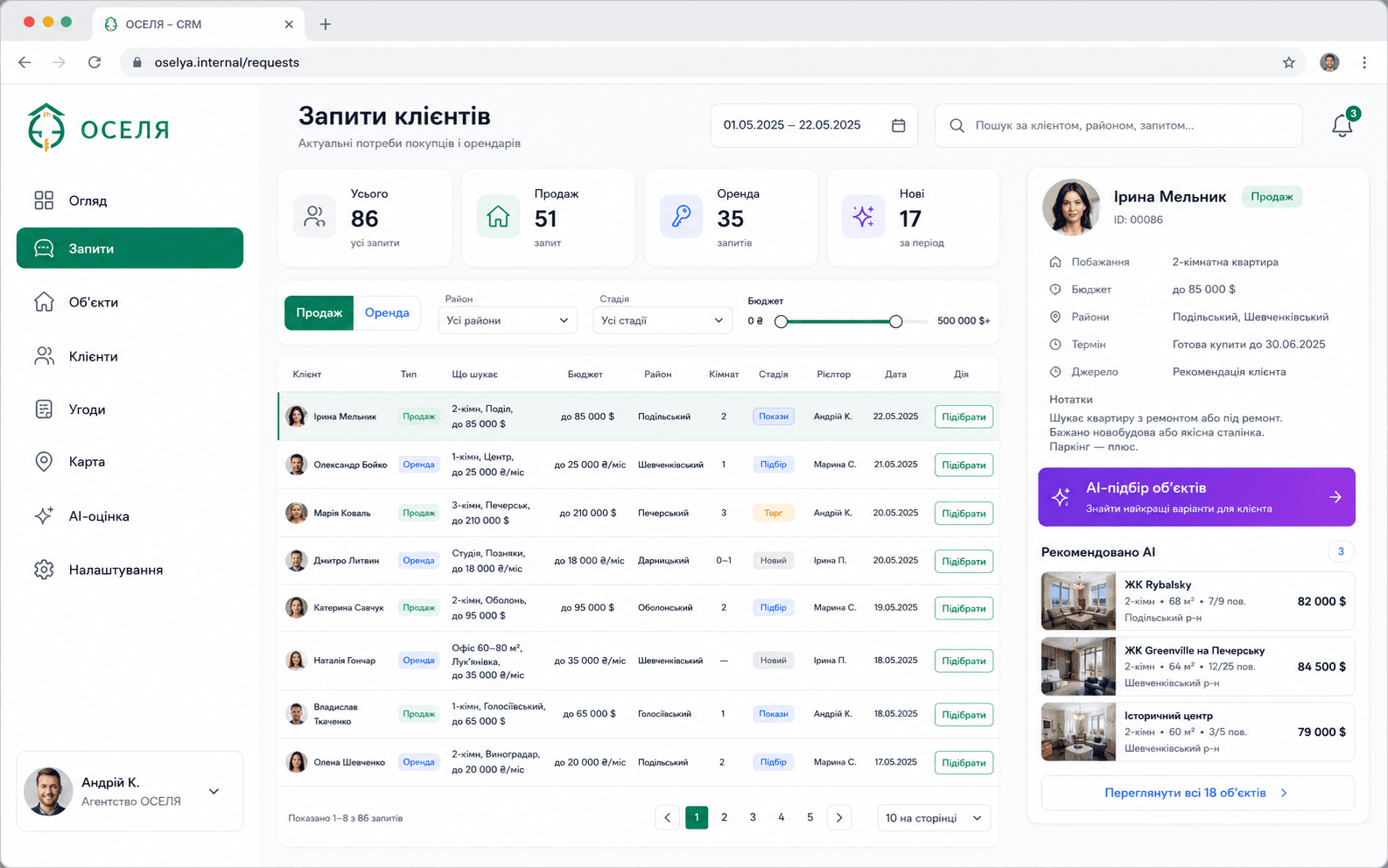Click the calendar icon in date range field
The height and width of the screenshot is (868, 1388).
pyautogui.click(x=898, y=125)
